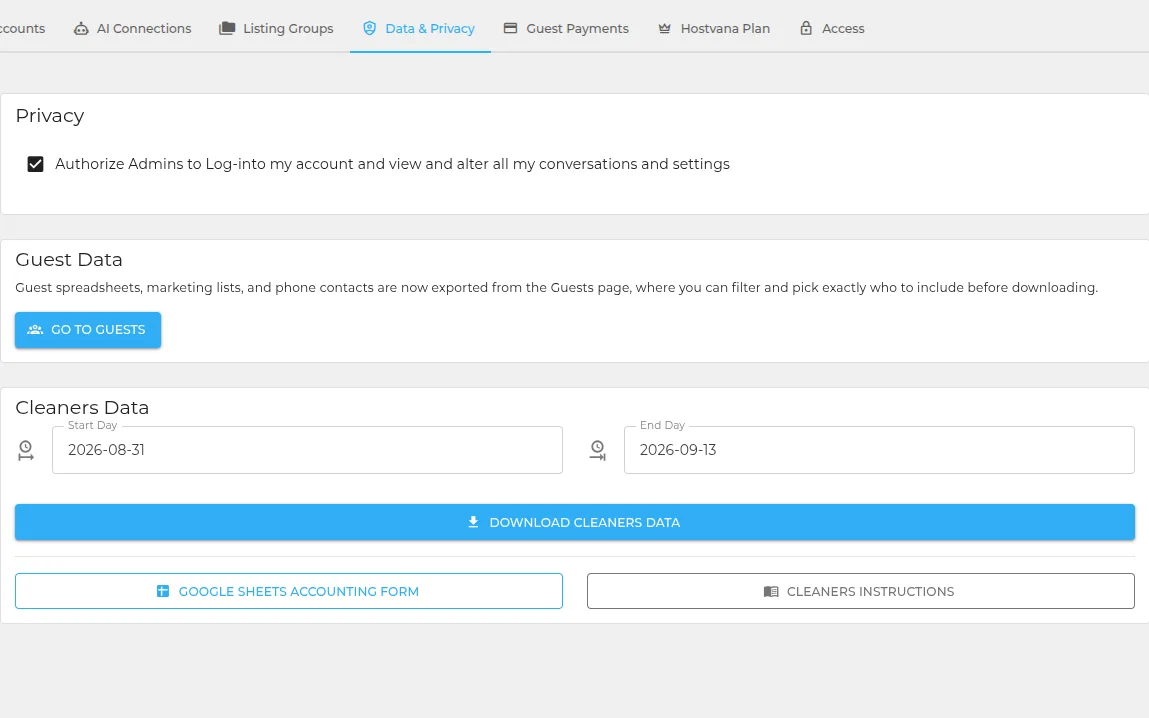This screenshot has width=1149, height=718.
Task: Click the credit card icon for Guest Payments
Action: click(511, 29)
